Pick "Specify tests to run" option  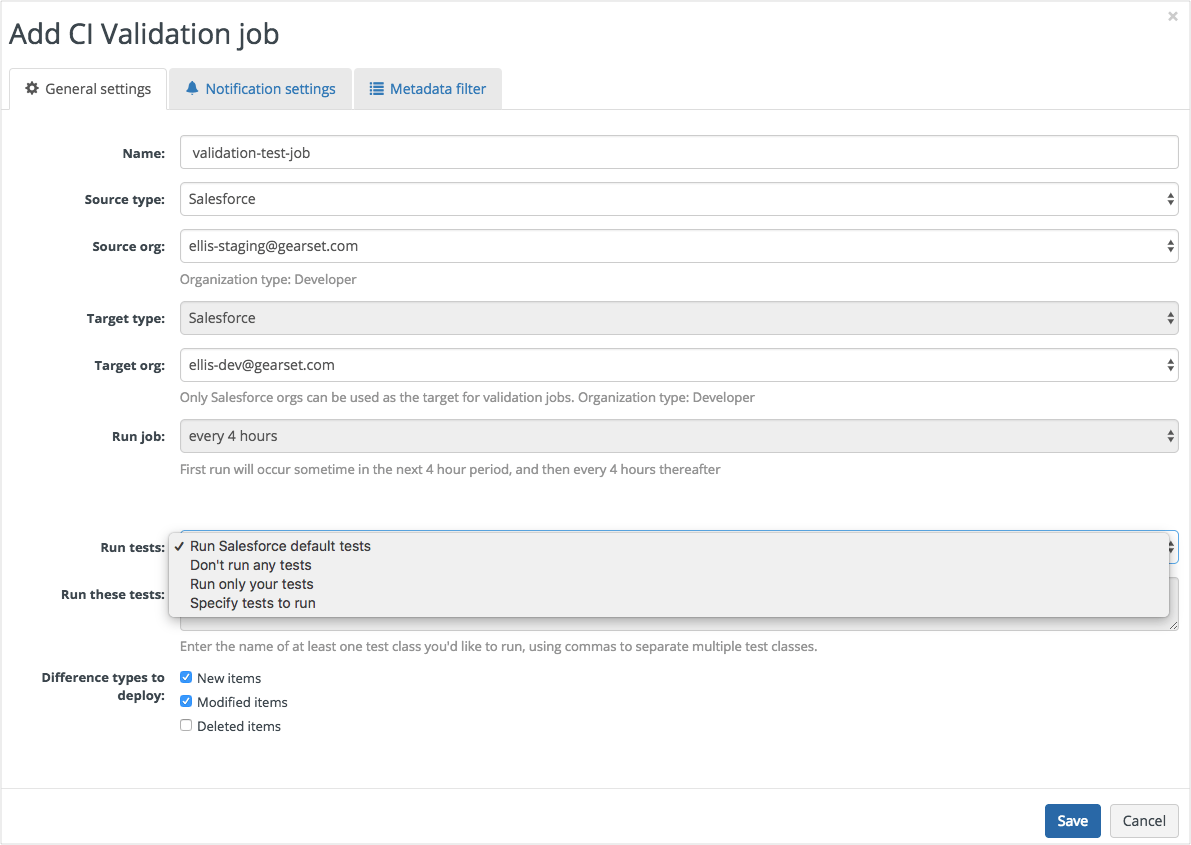[x=253, y=603]
